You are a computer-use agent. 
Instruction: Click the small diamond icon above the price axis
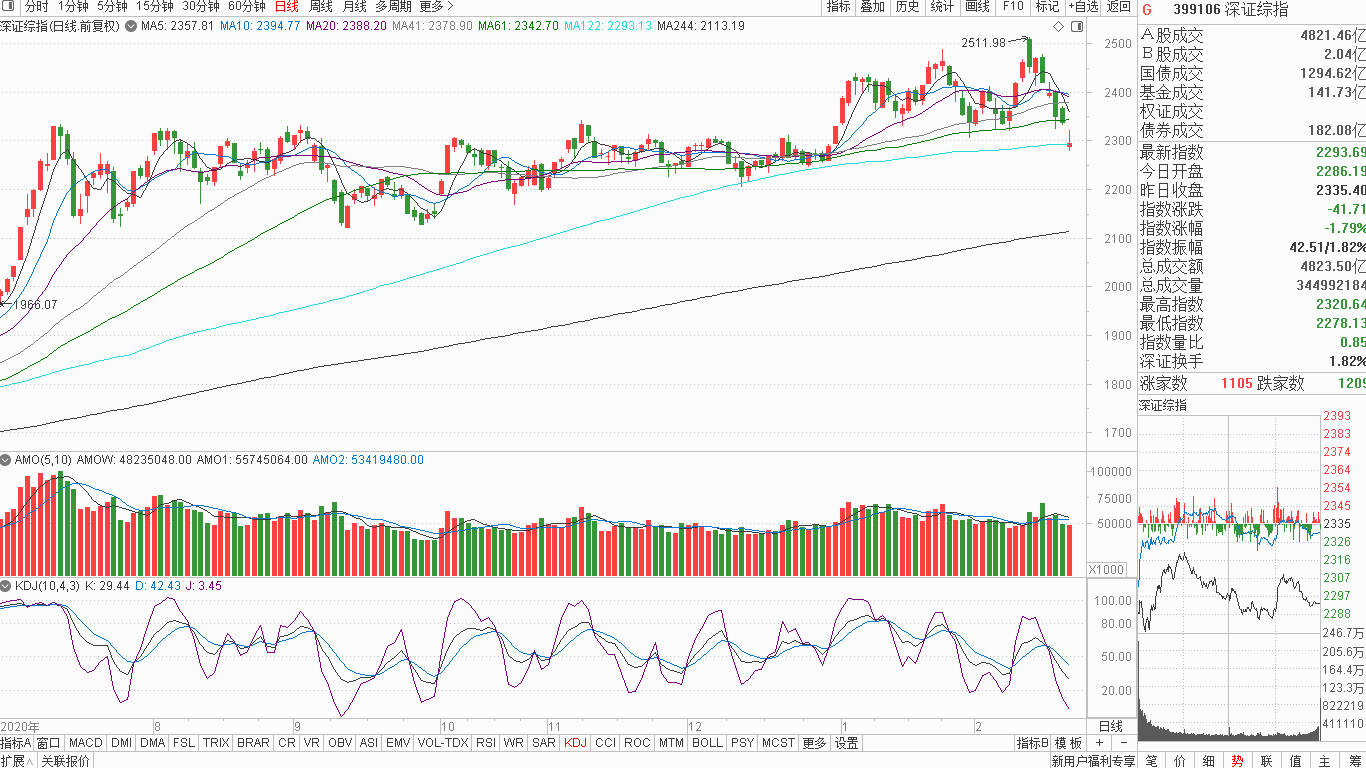click(x=1058, y=26)
